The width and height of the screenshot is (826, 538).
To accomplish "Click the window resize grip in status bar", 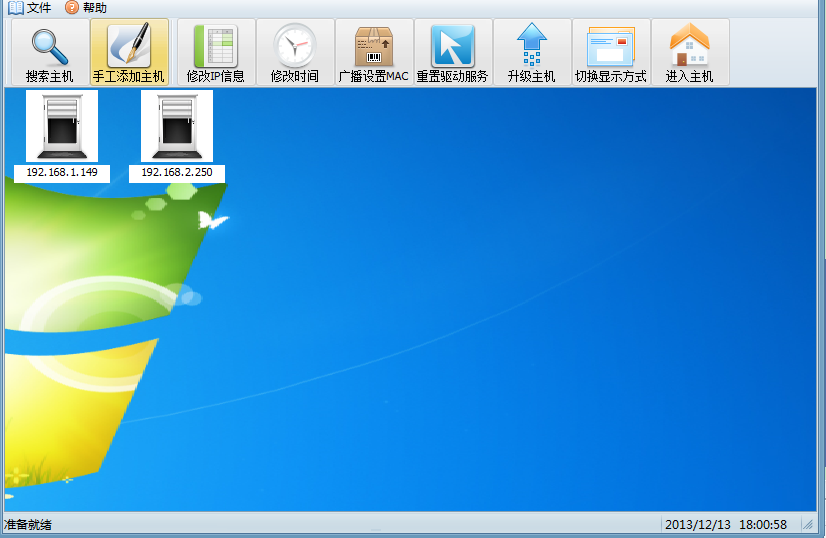I will point(808,525).
